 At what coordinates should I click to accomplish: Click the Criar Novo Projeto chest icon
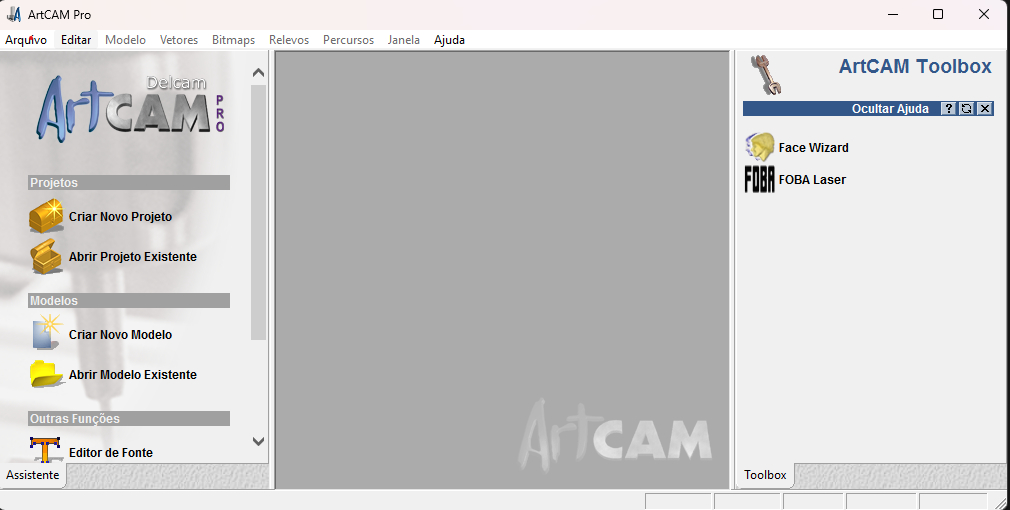[46, 216]
